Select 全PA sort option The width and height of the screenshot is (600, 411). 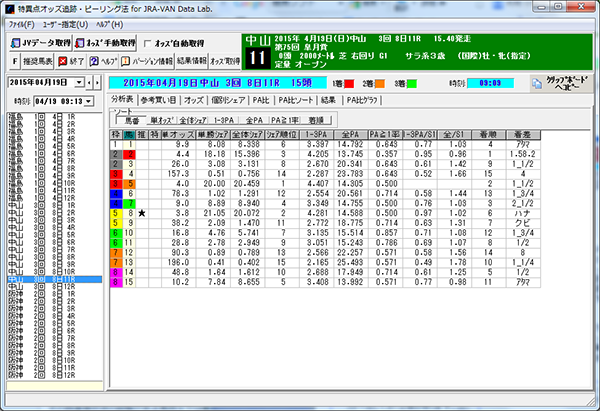click(254, 121)
